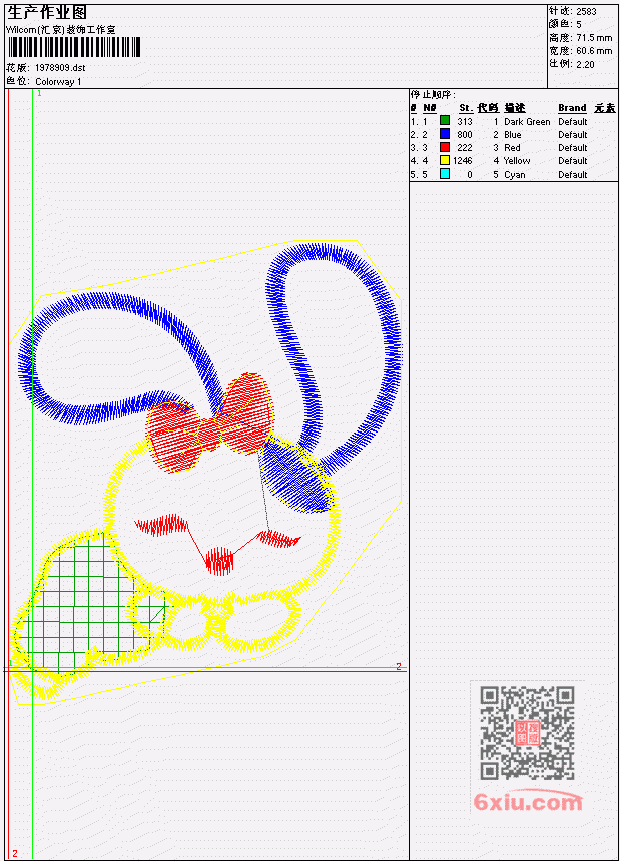Click 'Default' brand in Red row
Viewport: 620px width, 861px height.
pos(572,148)
